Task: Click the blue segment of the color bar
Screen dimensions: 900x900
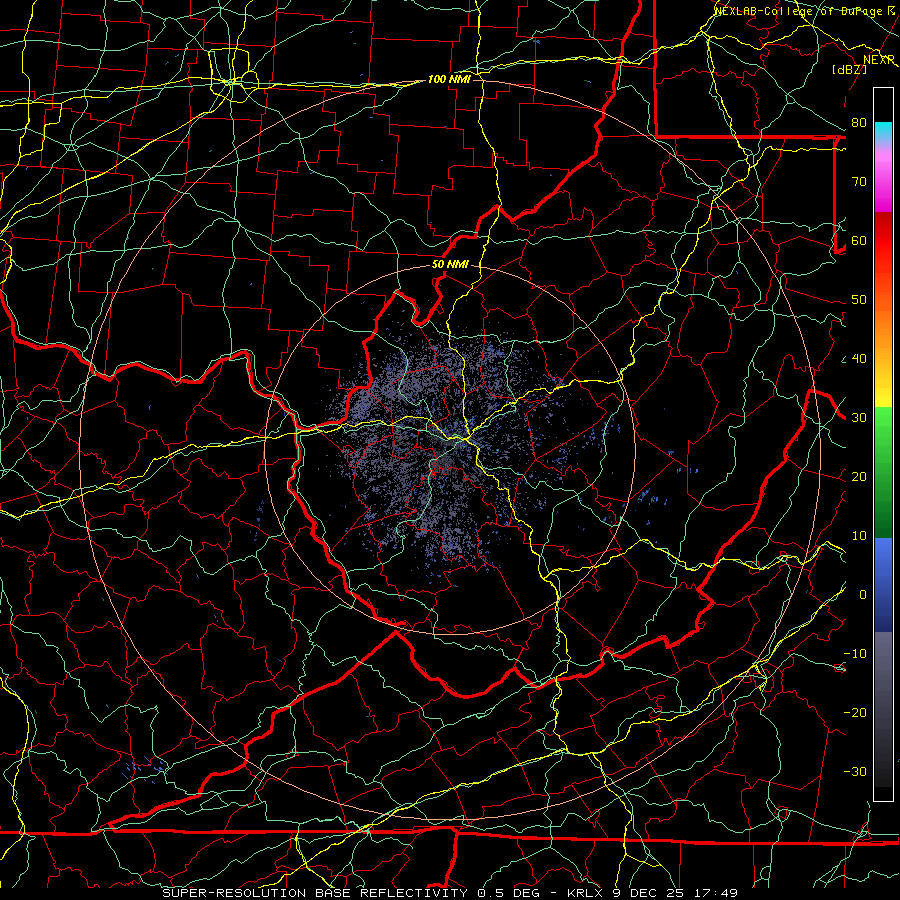Action: (x=883, y=585)
